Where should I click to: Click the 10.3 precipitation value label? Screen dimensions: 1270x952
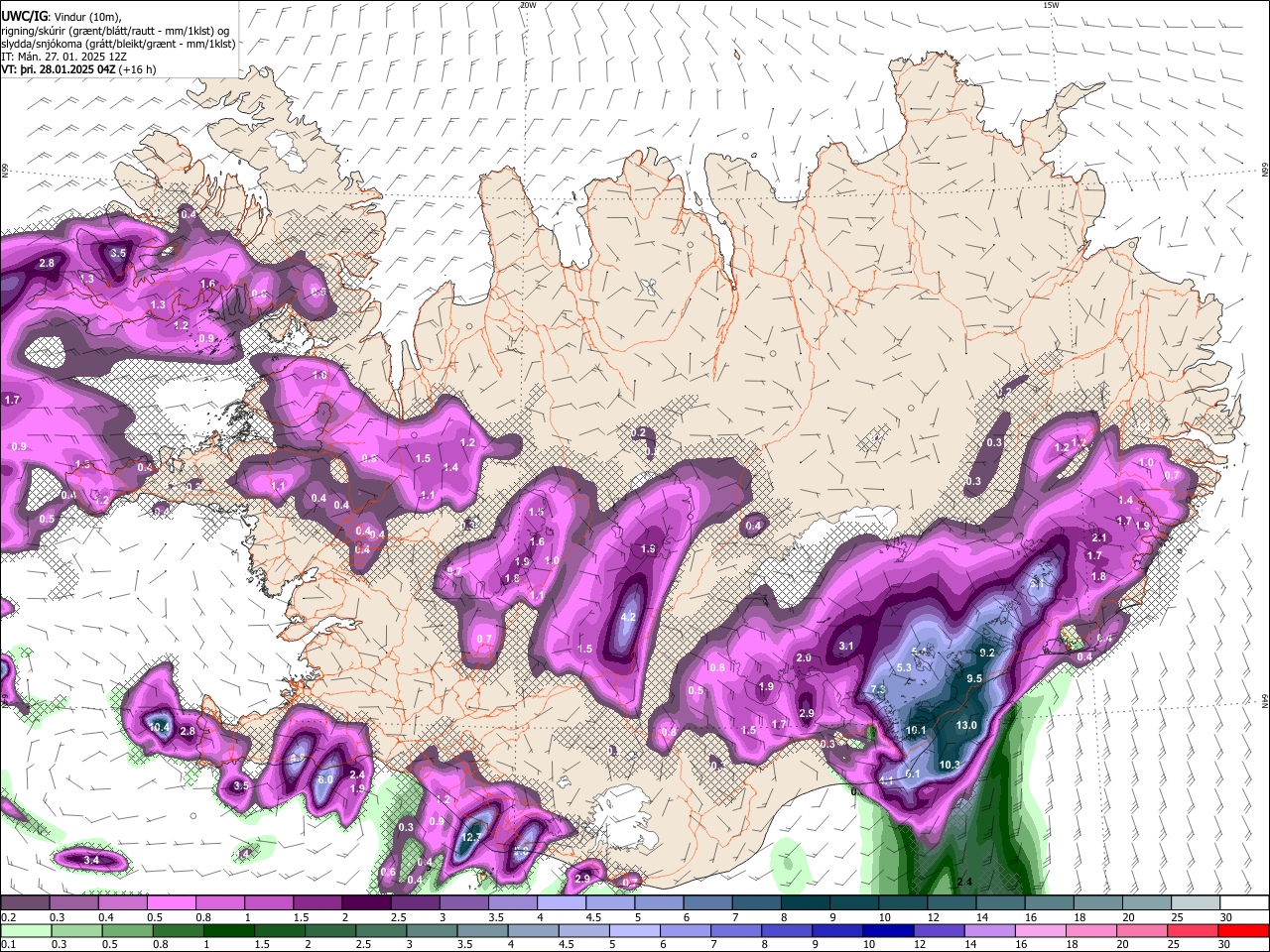(x=950, y=765)
